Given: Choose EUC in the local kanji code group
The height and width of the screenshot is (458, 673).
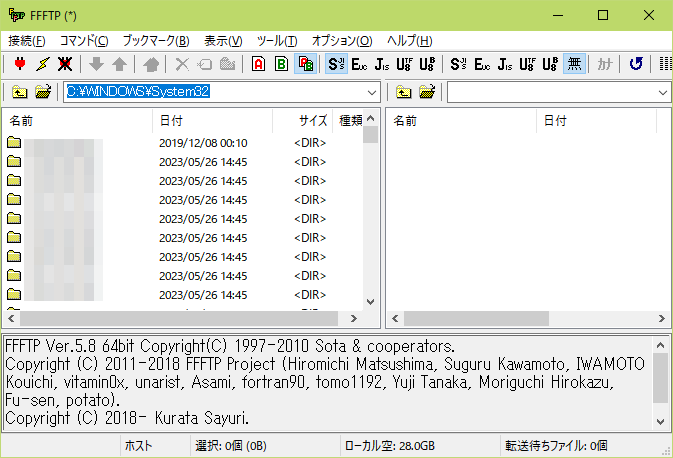Looking at the screenshot, I should click(x=359, y=64).
